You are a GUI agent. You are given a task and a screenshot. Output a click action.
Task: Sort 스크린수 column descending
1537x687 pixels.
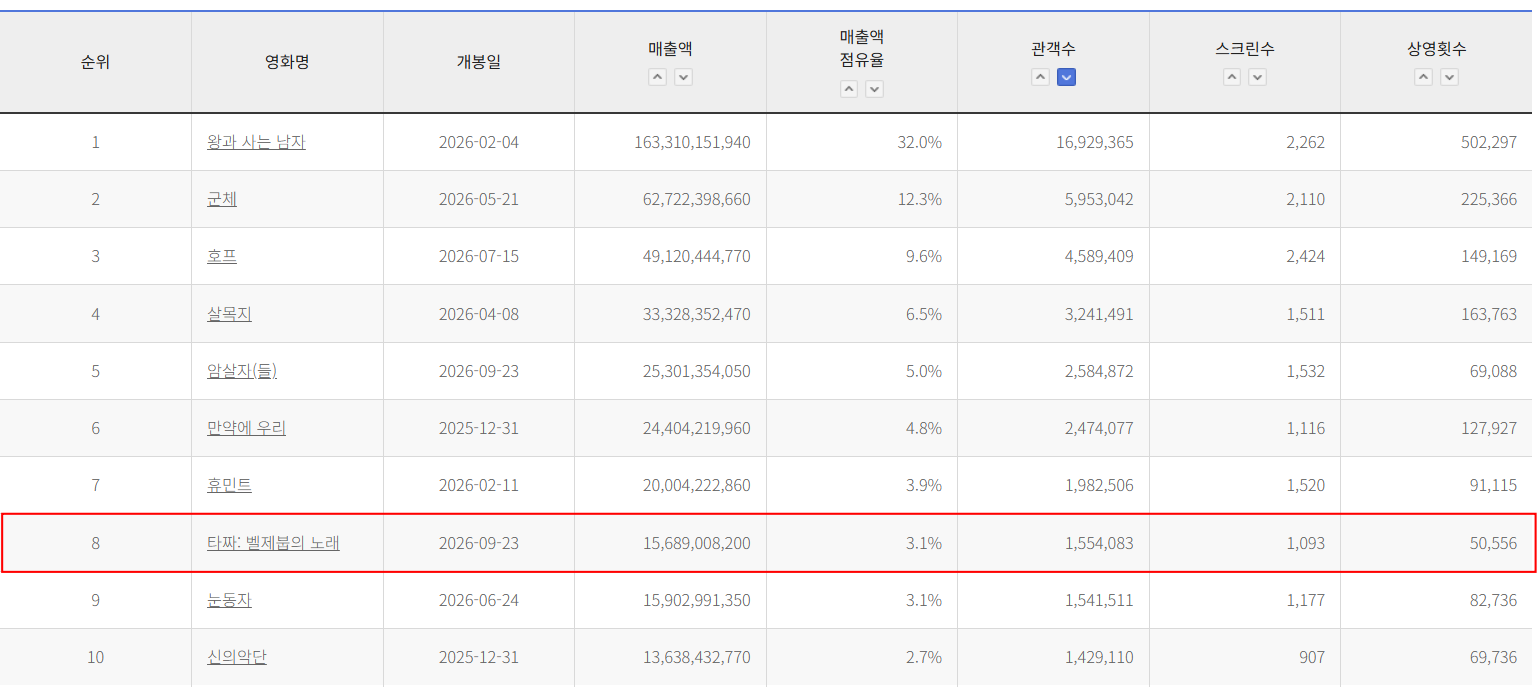pos(1258,77)
